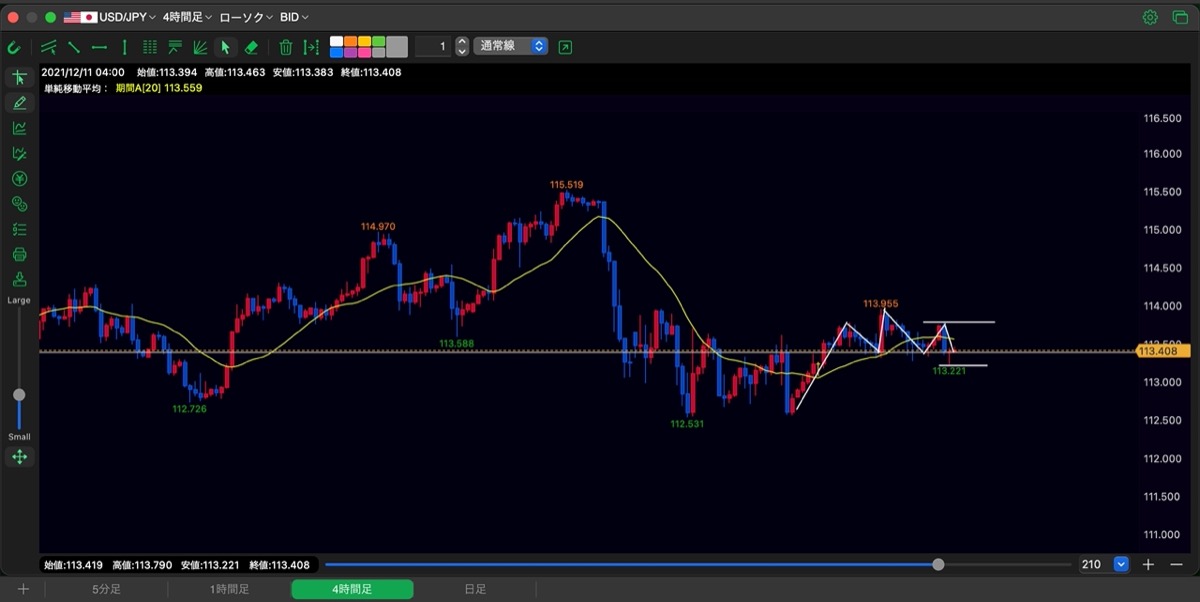Viewport: 1200px width, 602px height.
Task: Open the 通常線 line style dropdown
Action: [510, 46]
